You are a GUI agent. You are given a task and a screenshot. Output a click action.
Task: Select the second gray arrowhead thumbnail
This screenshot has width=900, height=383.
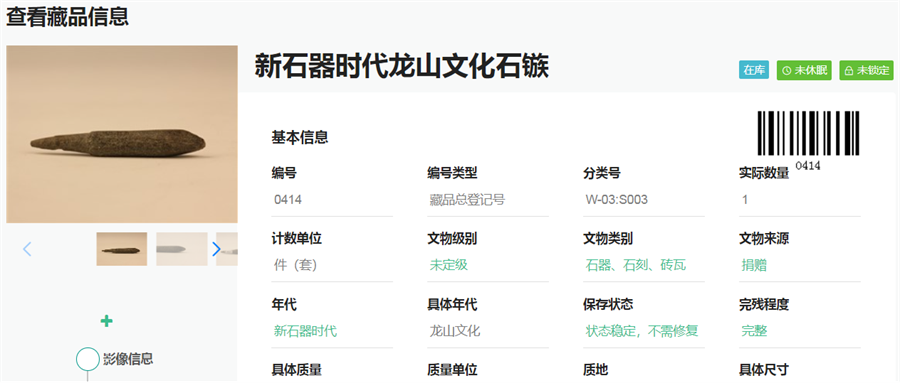181,249
